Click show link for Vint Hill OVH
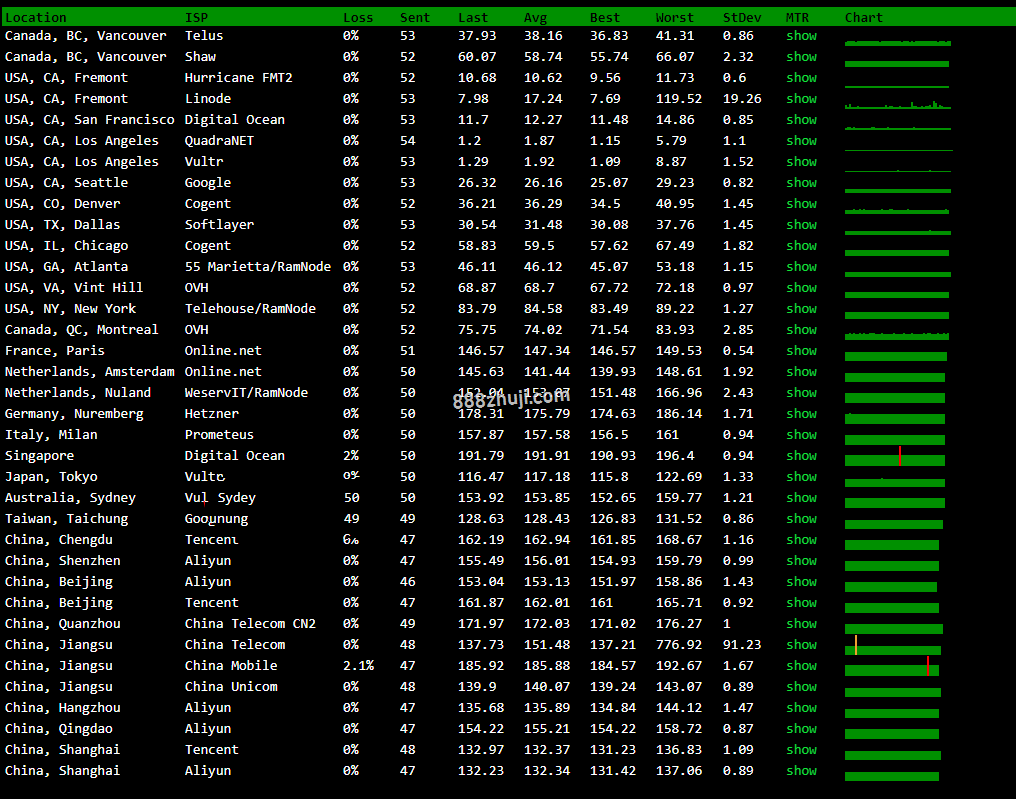 [x=802, y=288]
